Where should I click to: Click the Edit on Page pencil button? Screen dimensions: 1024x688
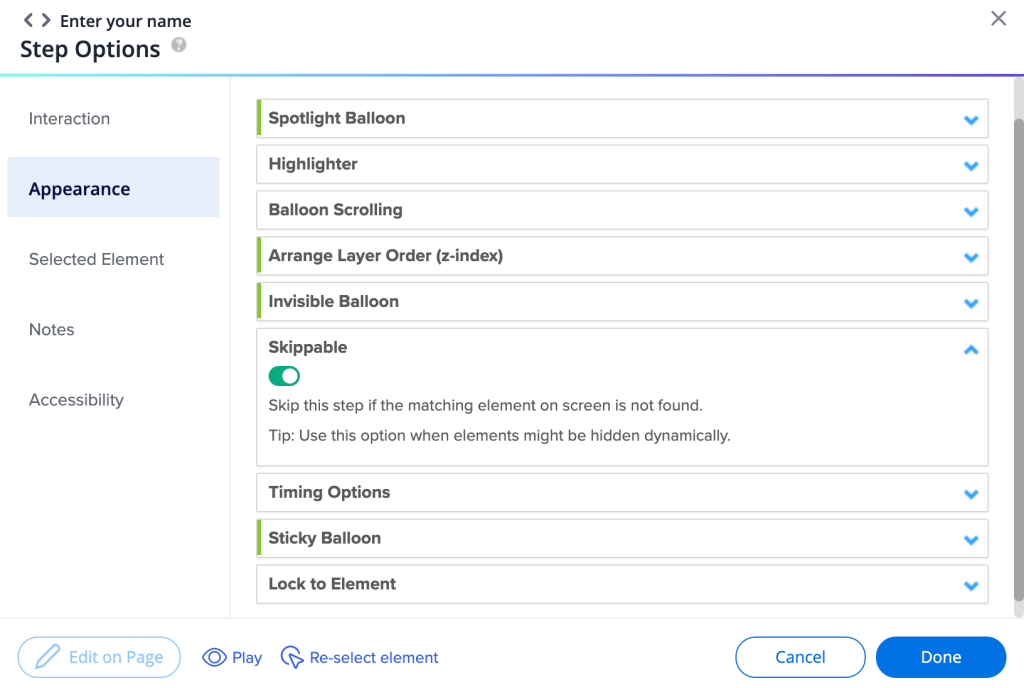(x=99, y=657)
